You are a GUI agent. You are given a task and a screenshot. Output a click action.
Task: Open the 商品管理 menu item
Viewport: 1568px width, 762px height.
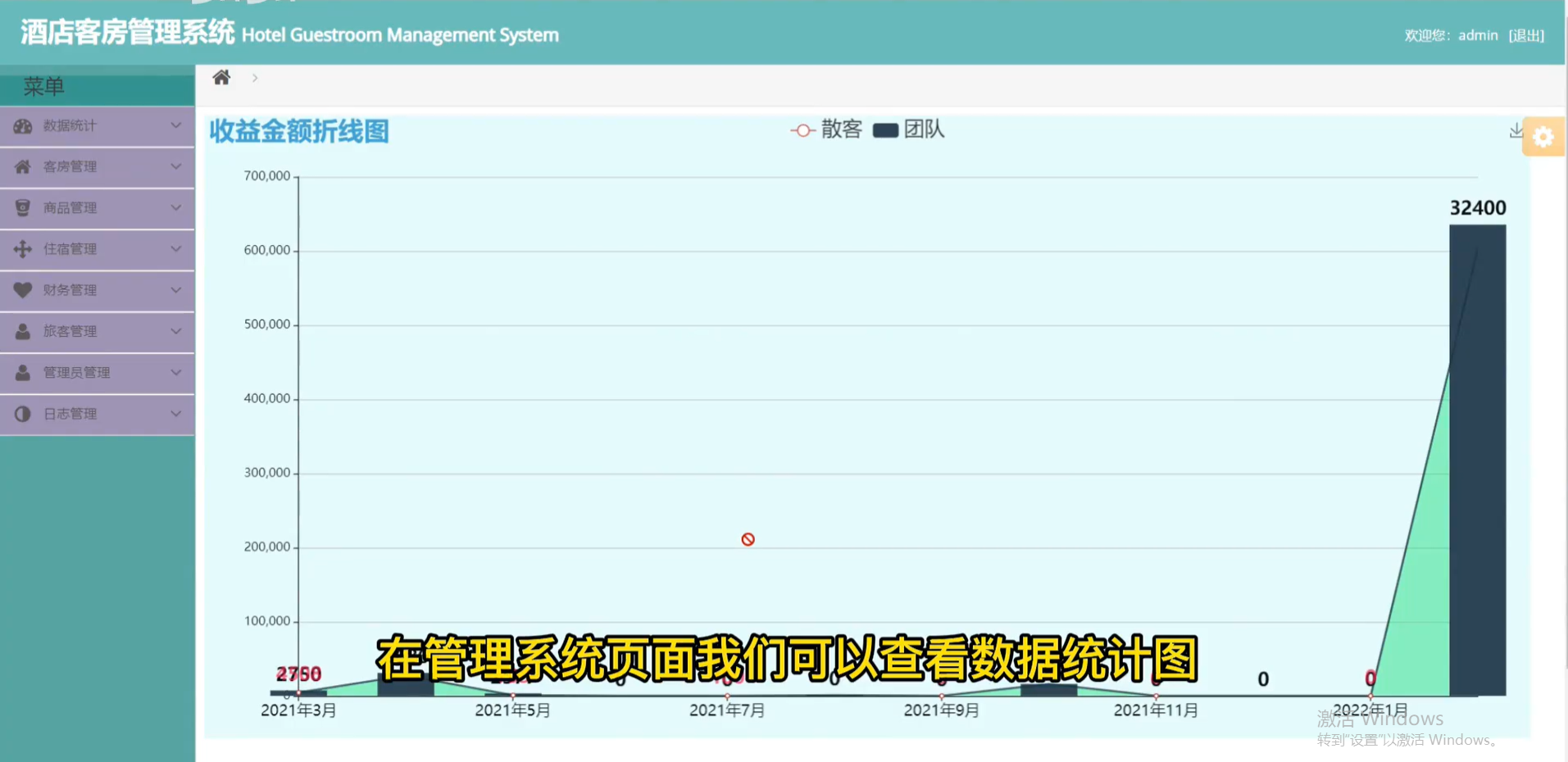click(x=98, y=208)
